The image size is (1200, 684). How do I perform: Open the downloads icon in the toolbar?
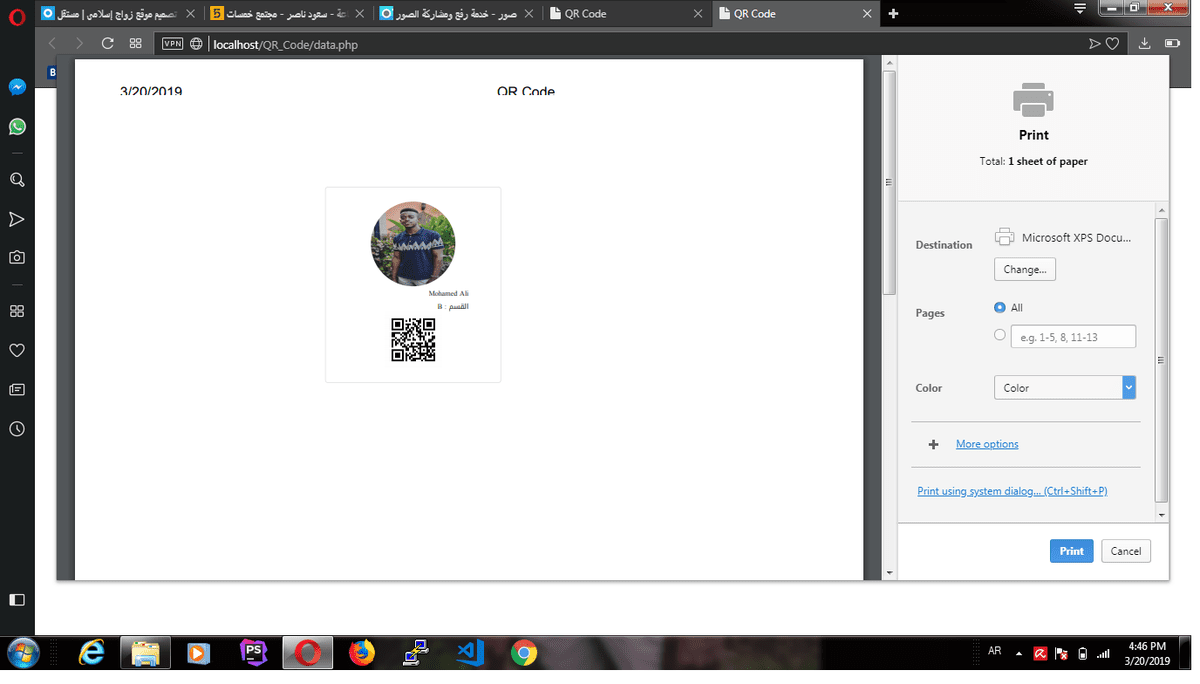(1145, 44)
